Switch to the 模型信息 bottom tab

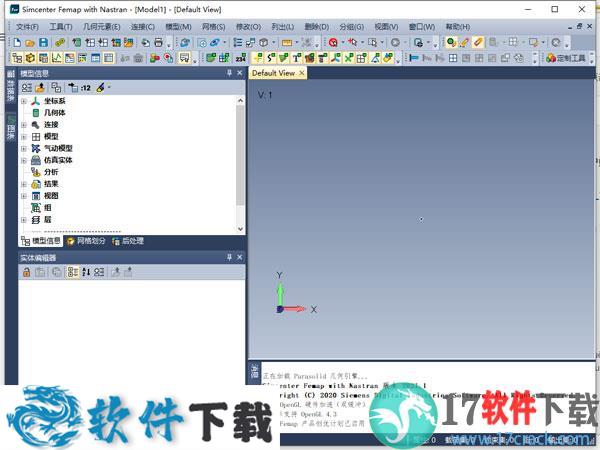41,241
